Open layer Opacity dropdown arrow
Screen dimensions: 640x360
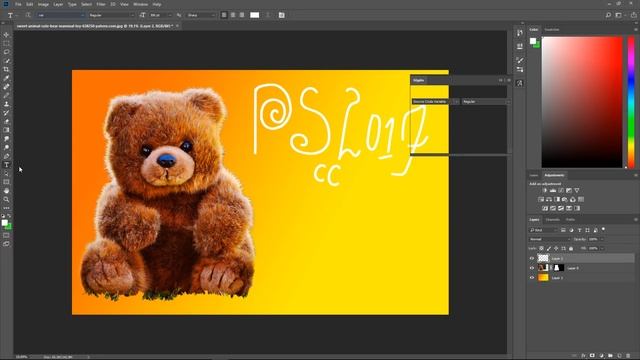pyautogui.click(x=602, y=239)
